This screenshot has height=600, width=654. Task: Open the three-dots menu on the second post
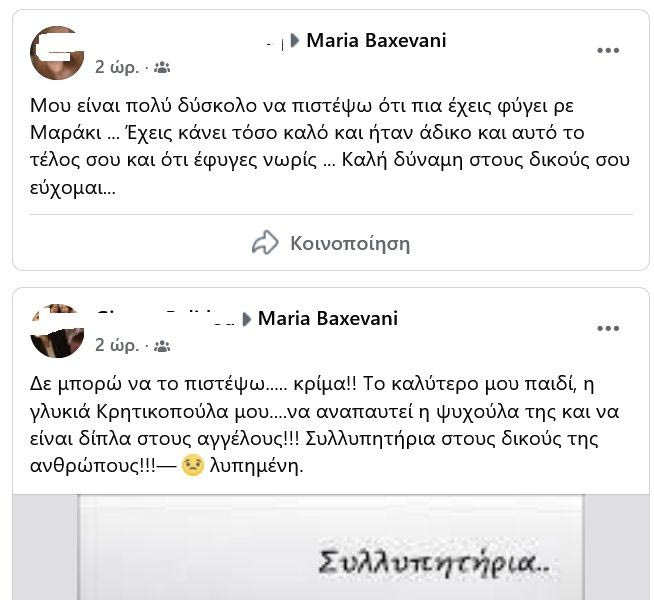(608, 329)
